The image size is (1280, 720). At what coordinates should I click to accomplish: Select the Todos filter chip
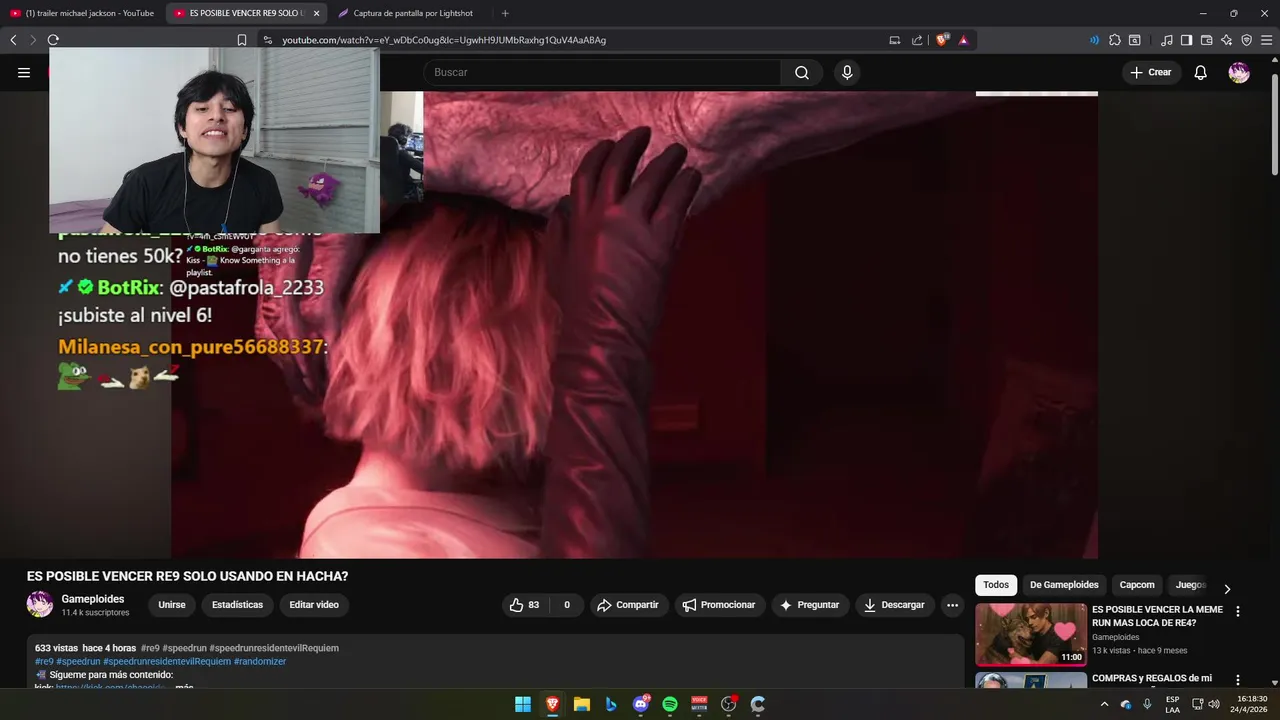click(x=996, y=585)
